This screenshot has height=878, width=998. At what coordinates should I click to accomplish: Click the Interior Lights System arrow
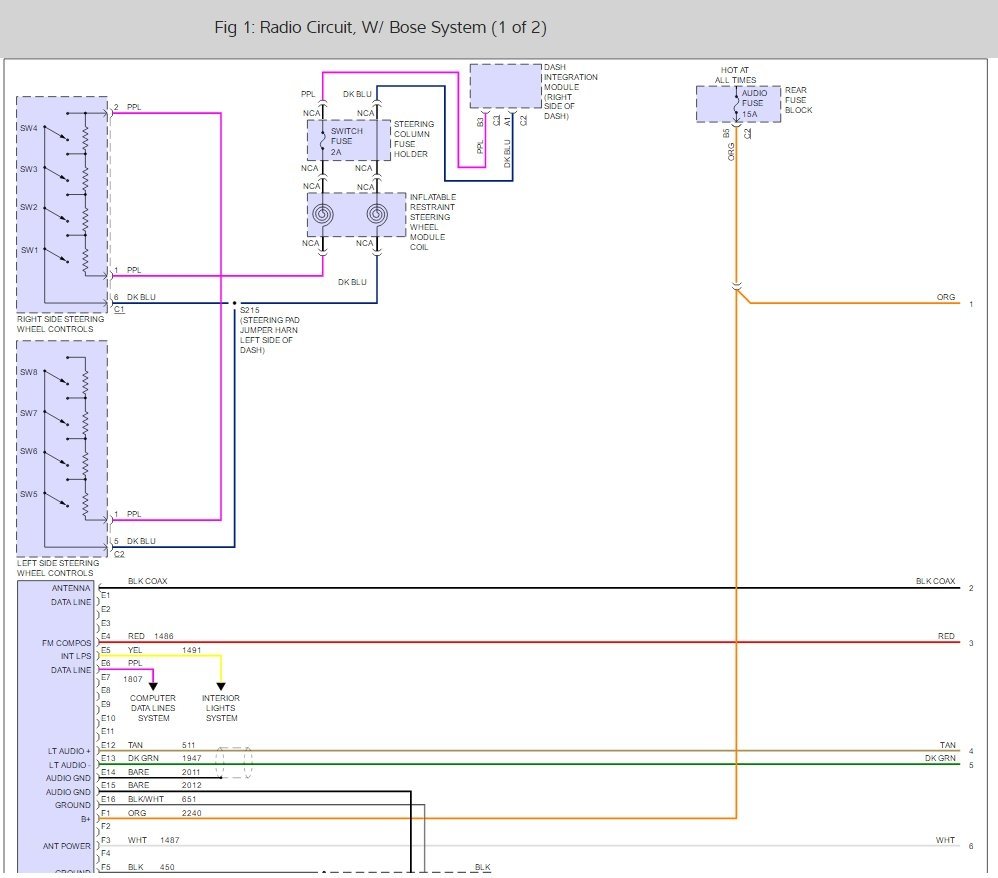coord(221,686)
